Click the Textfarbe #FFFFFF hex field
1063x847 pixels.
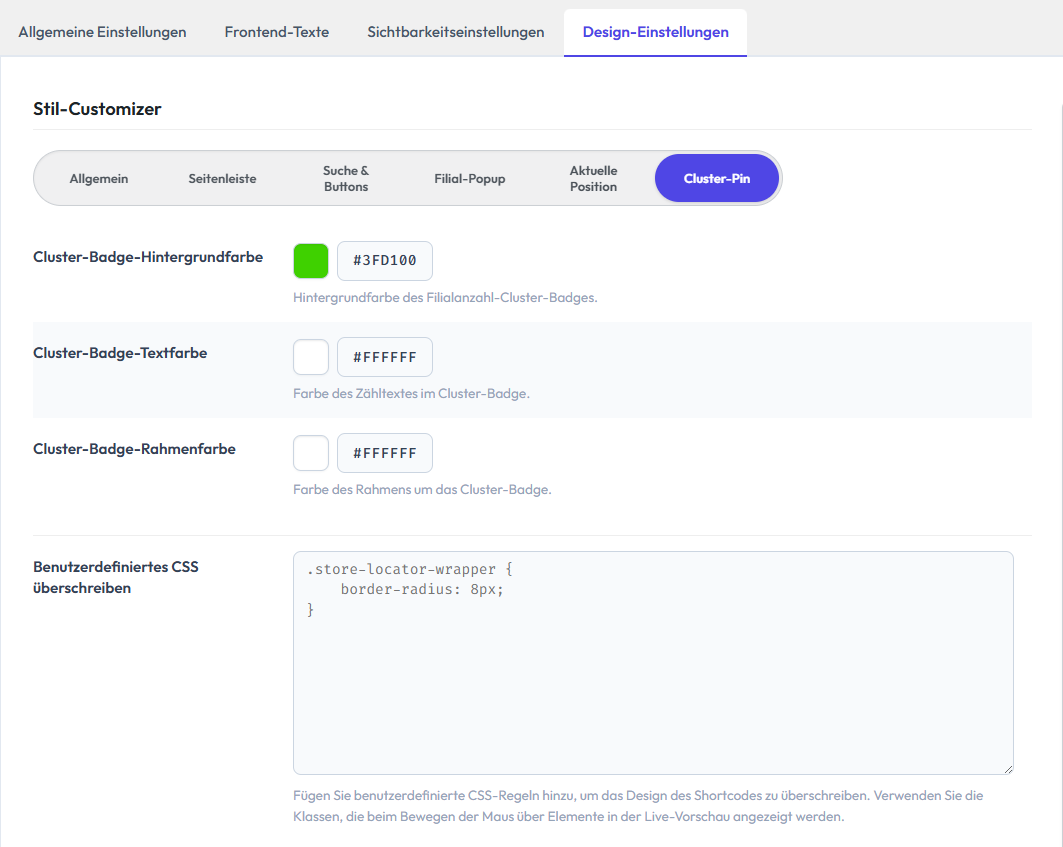tap(385, 357)
